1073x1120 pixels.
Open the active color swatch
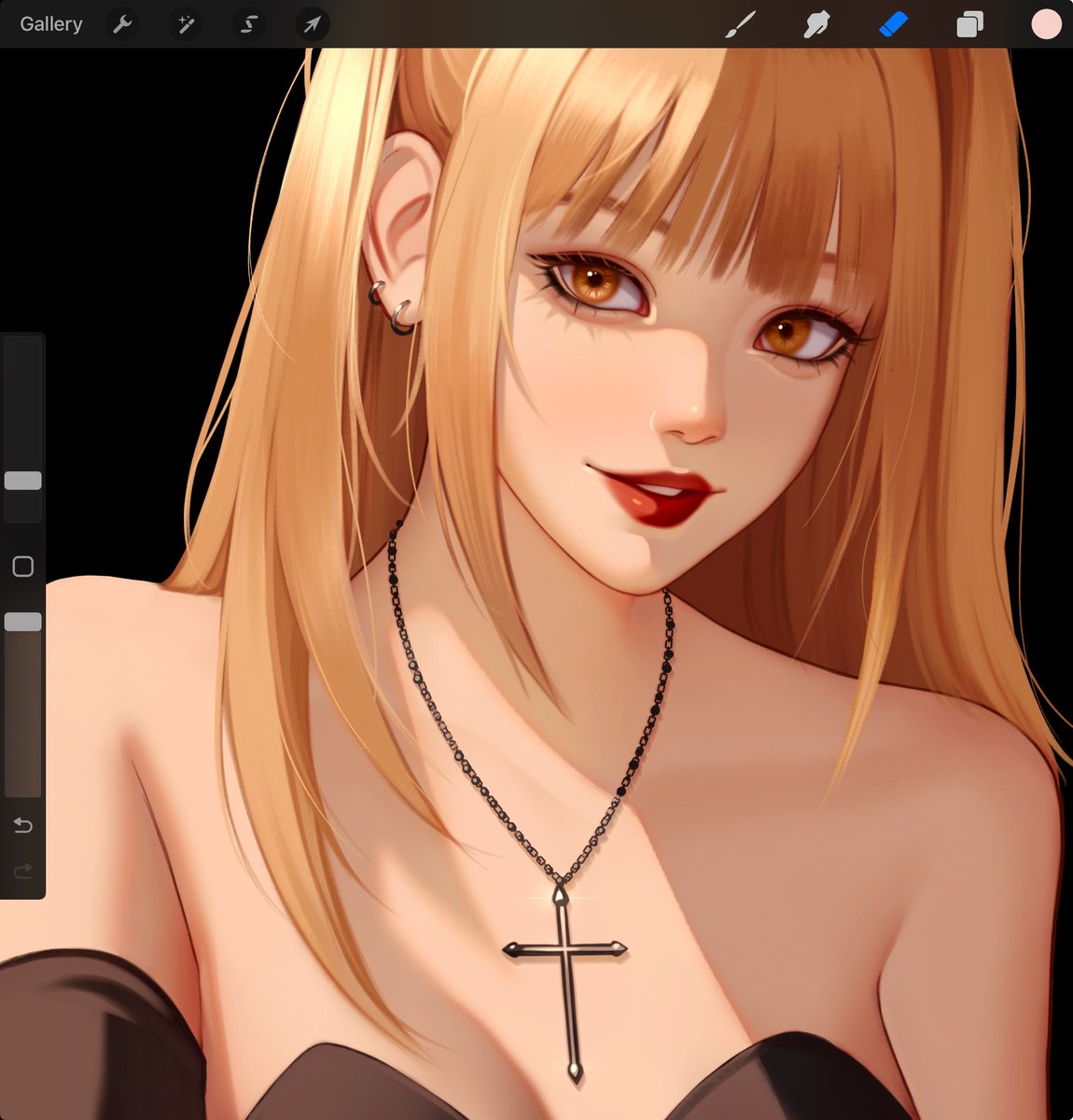pos(1046,24)
